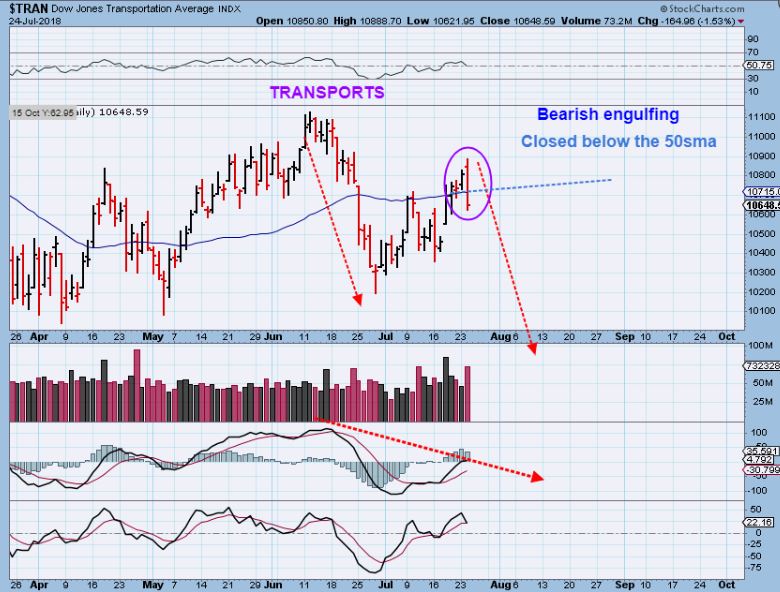This screenshot has height=592, width=780.
Task: Click the 25M volume axis label
Action: 762,401
